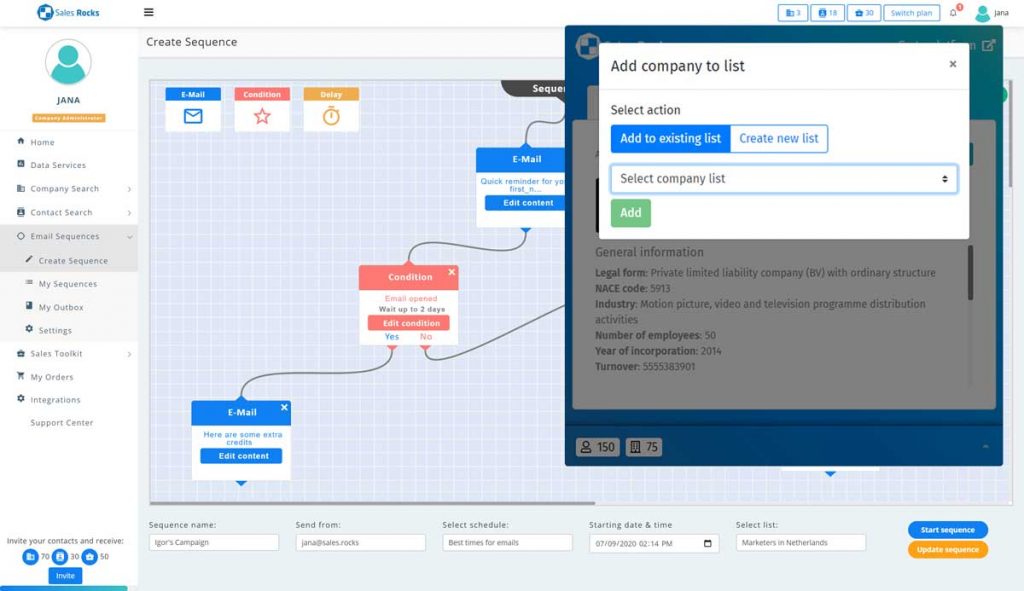Open the notifications bell icon
The image size is (1024, 591).
click(x=953, y=13)
